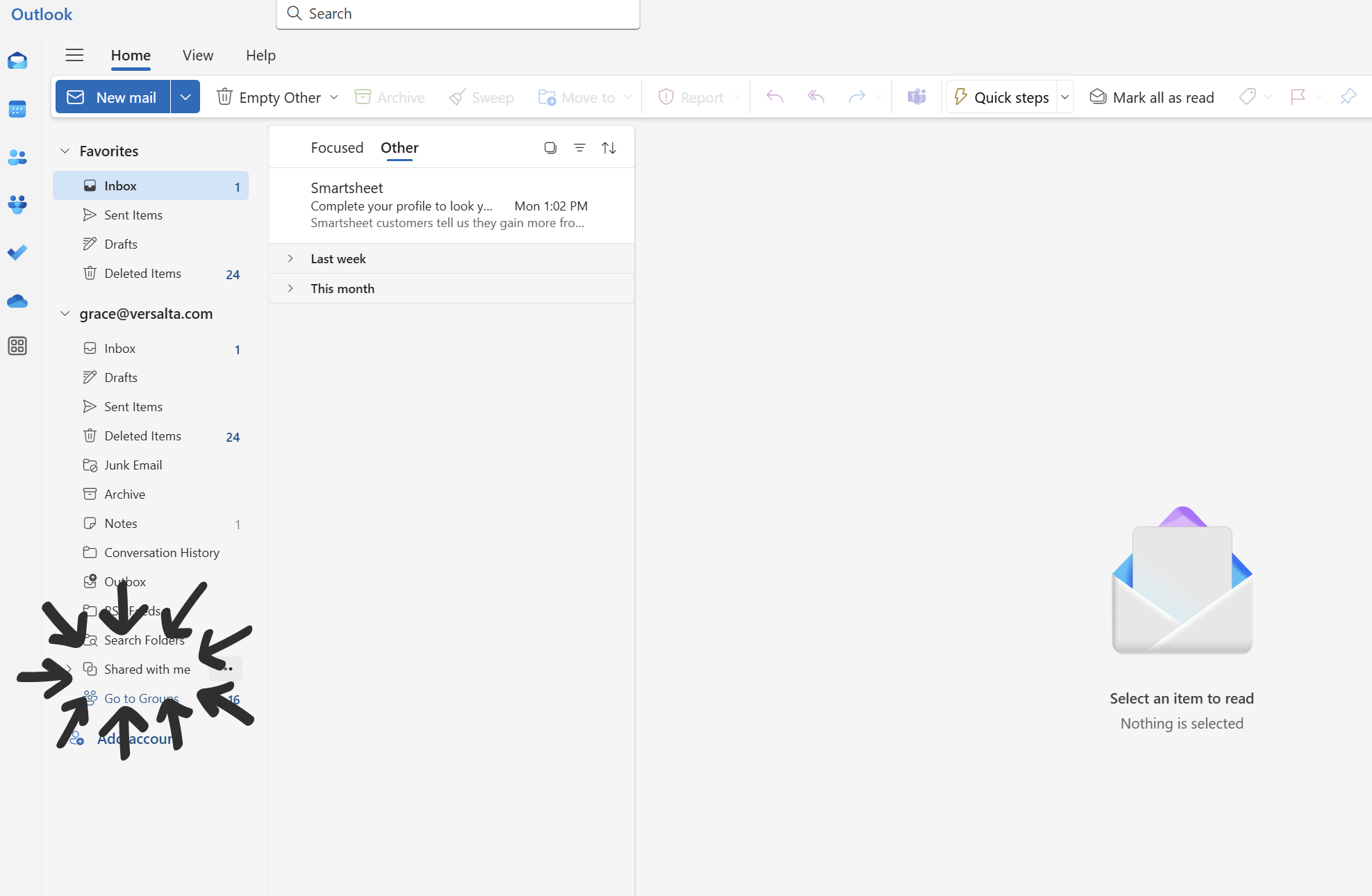The height and width of the screenshot is (896, 1372).
Task: Open the More apps grid icon
Action: (17, 346)
